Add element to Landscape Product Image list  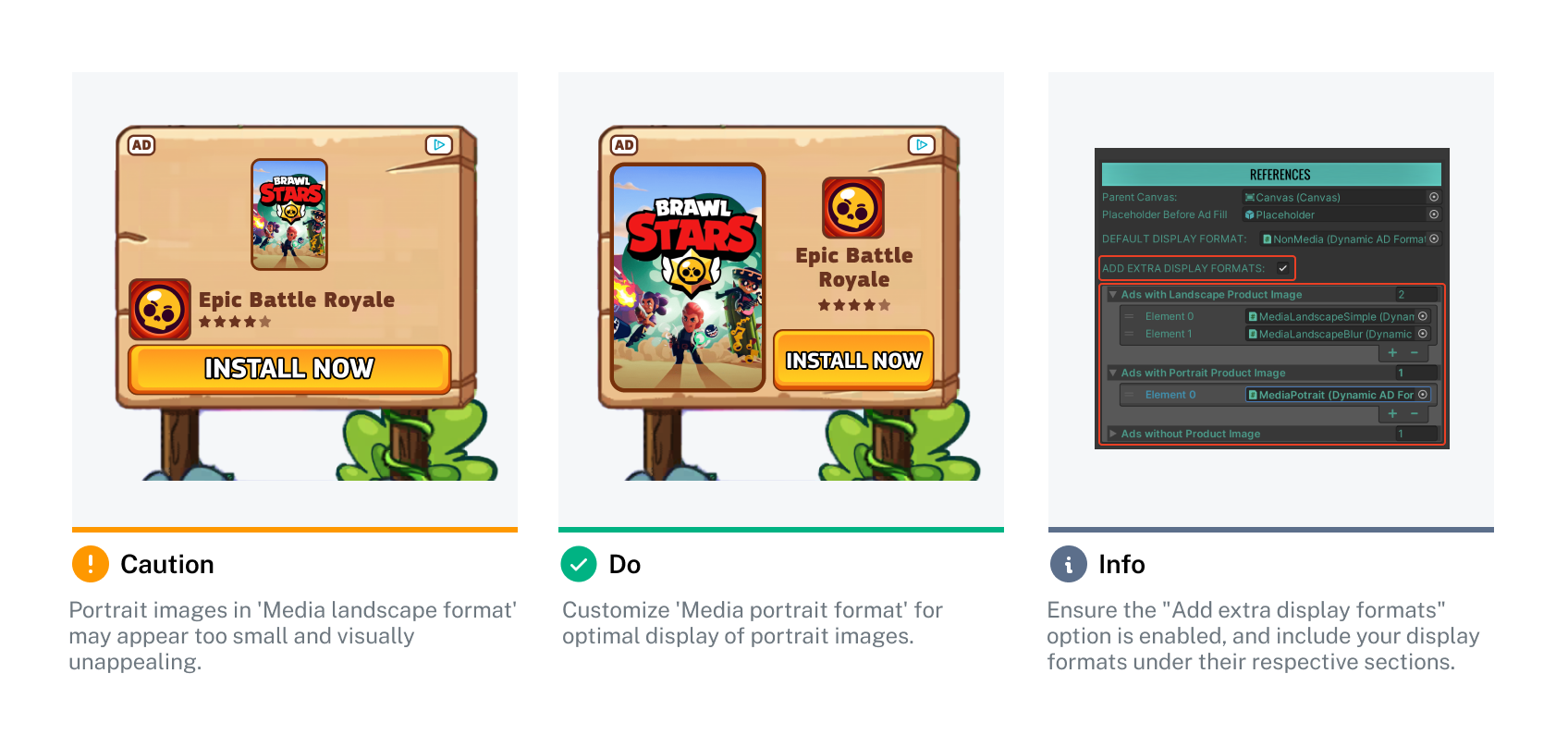[x=1392, y=353]
